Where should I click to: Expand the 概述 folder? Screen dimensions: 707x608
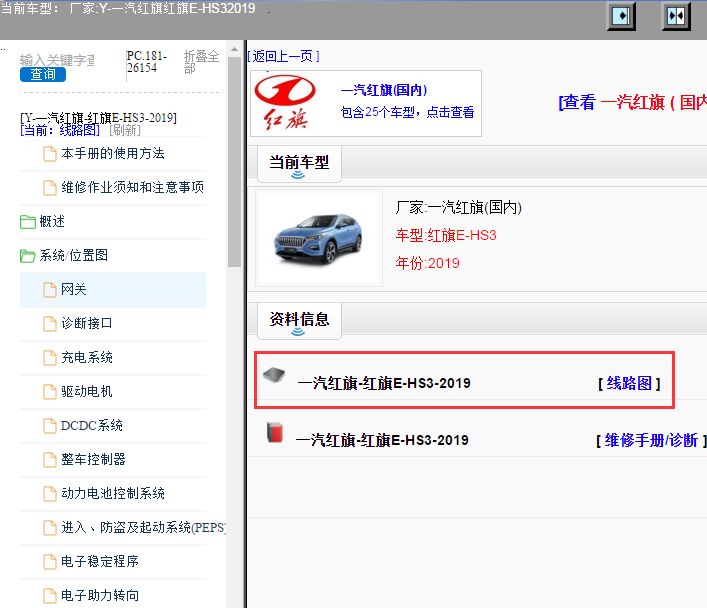click(x=28, y=221)
